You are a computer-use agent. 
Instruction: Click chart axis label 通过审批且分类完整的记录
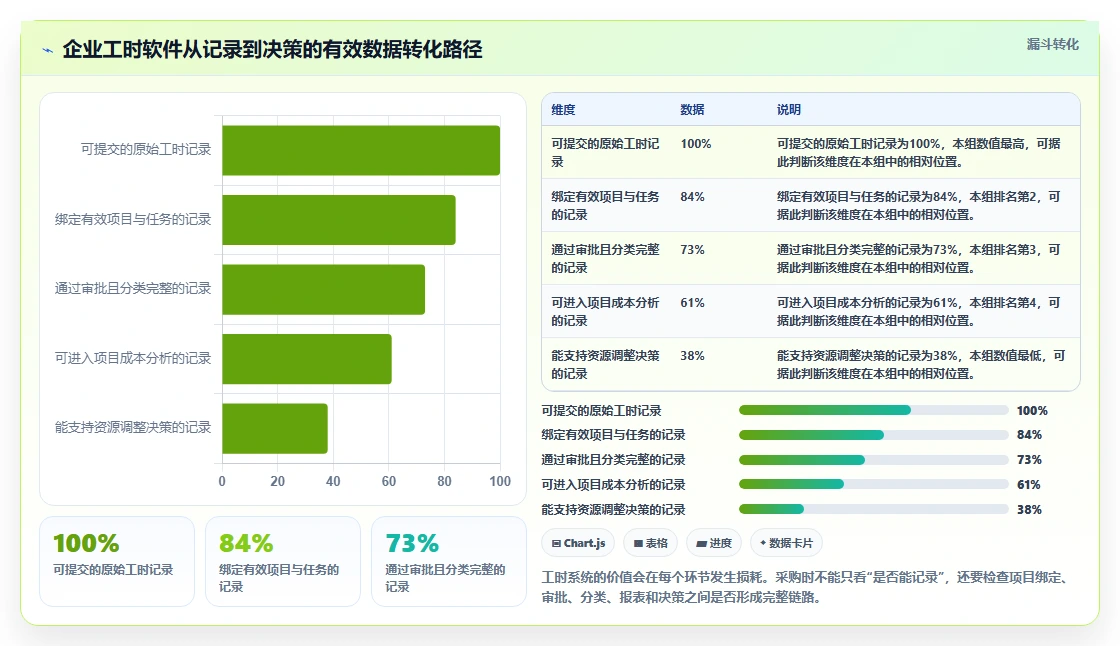coord(133,288)
